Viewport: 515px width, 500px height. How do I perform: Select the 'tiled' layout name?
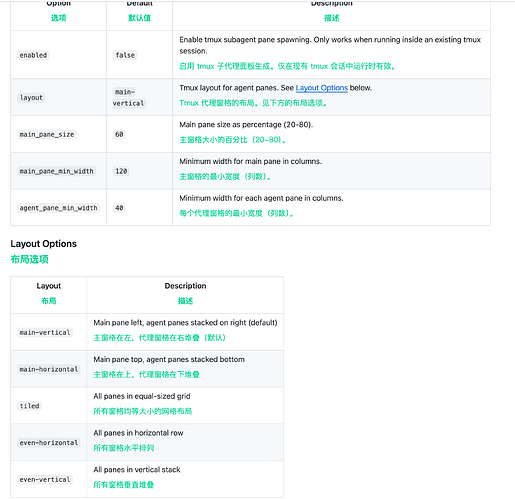pos(29,406)
